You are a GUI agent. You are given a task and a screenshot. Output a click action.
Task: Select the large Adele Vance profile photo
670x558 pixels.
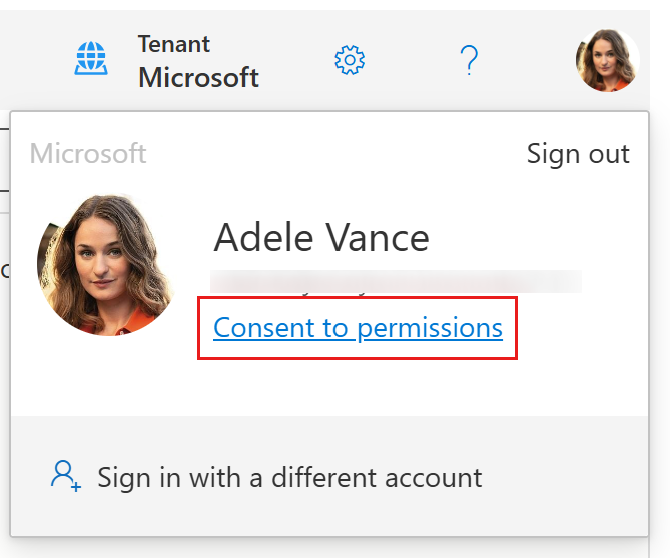[107, 265]
